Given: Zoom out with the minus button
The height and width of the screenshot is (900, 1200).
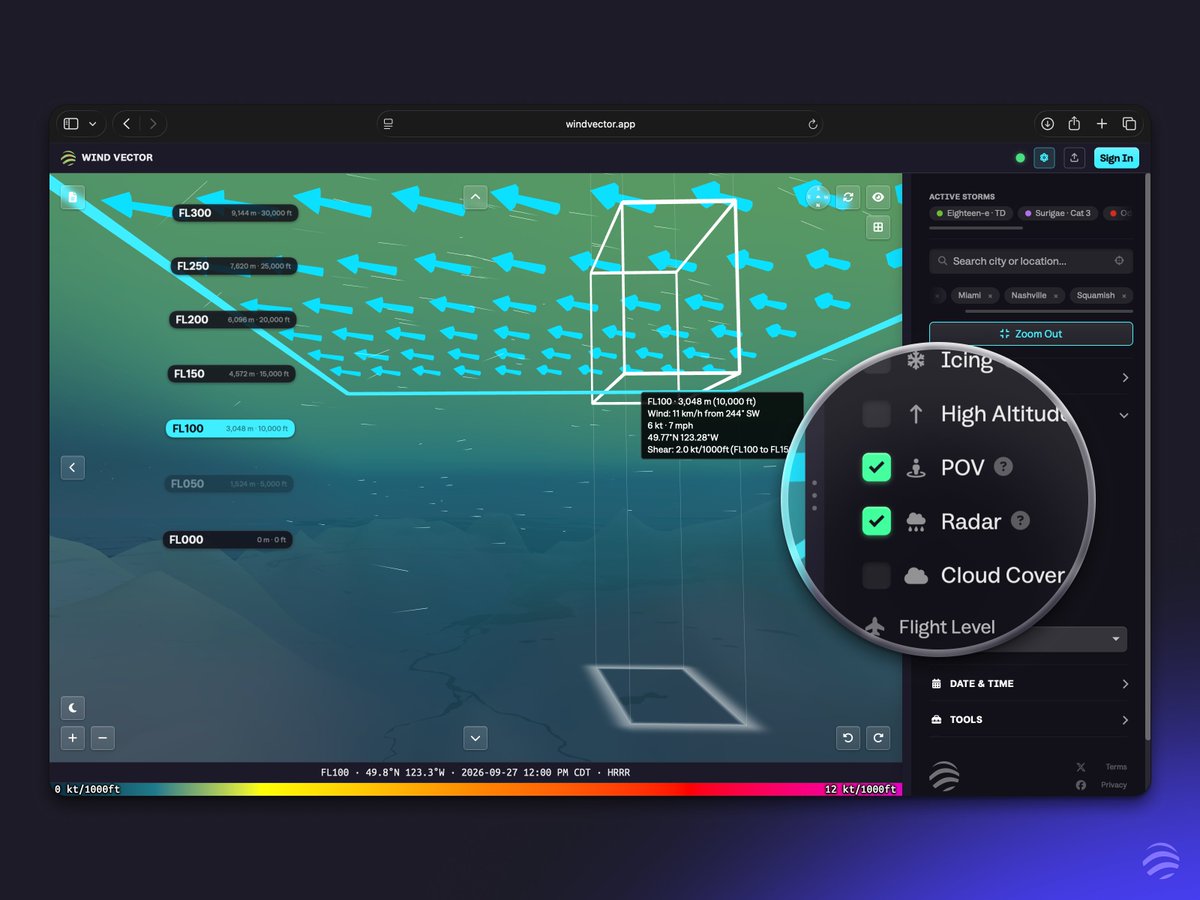Looking at the screenshot, I should [103, 739].
